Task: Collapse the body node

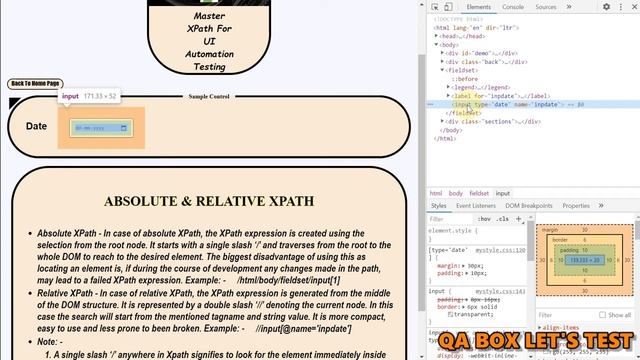Action: (x=436, y=44)
